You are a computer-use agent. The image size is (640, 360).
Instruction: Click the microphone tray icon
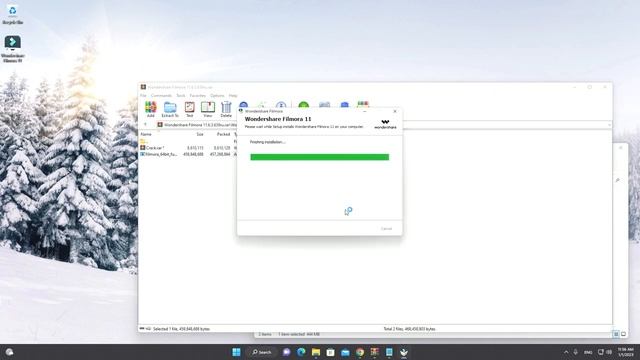click(576, 352)
